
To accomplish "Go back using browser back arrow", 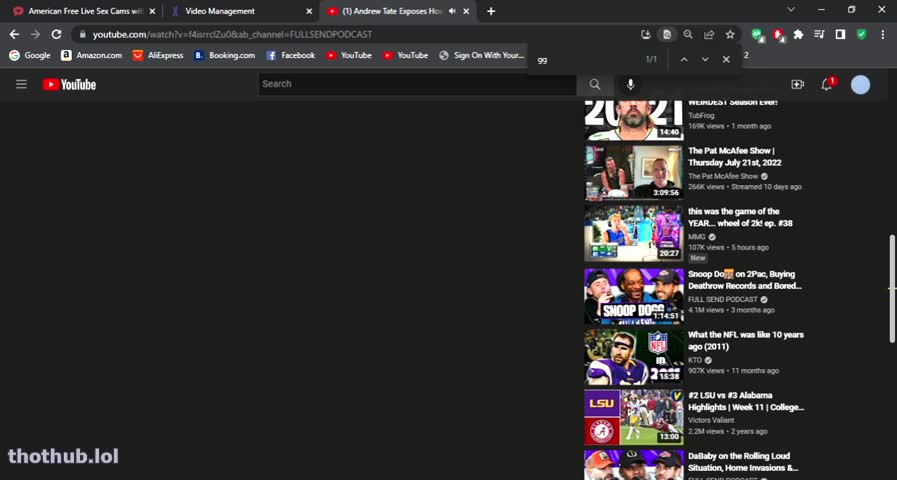I will tap(14, 34).
